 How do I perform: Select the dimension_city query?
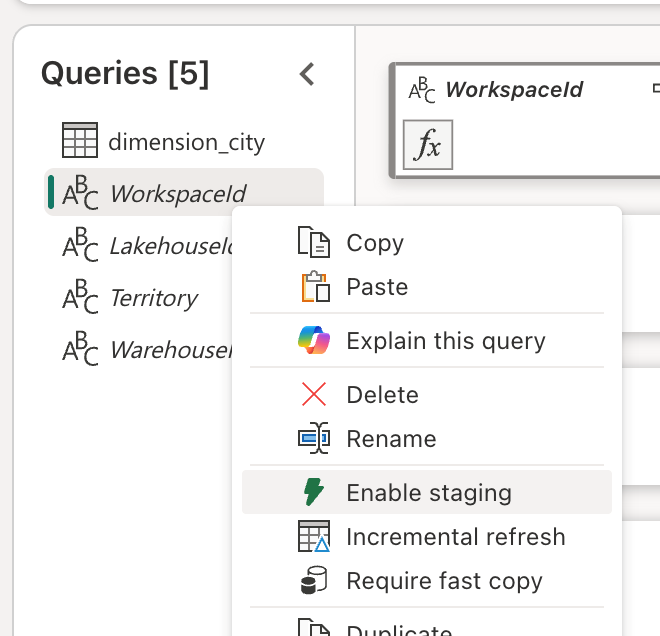(184, 141)
